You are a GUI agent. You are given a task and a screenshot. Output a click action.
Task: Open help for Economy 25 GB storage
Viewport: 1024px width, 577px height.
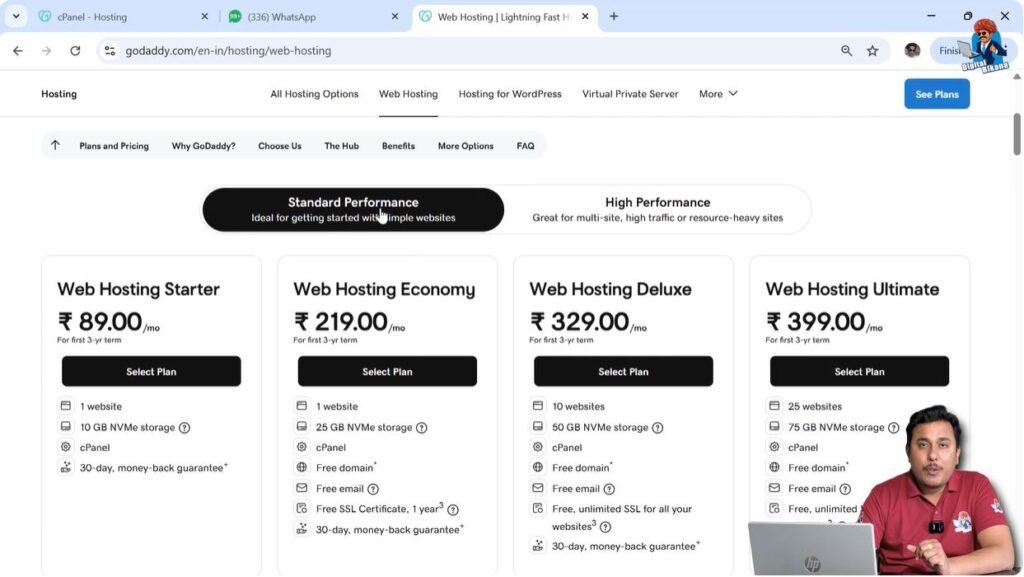(422, 428)
